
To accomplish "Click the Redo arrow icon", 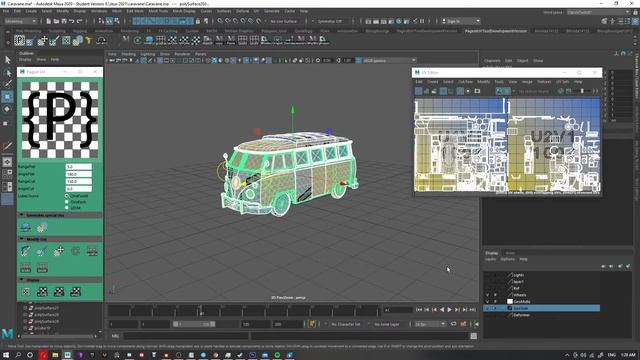I will 79,21.
